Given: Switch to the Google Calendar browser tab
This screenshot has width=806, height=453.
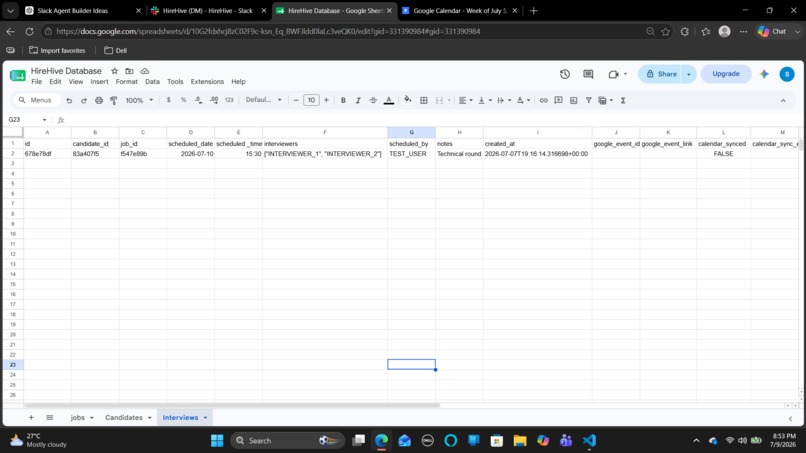Looking at the screenshot, I should (x=460, y=10).
